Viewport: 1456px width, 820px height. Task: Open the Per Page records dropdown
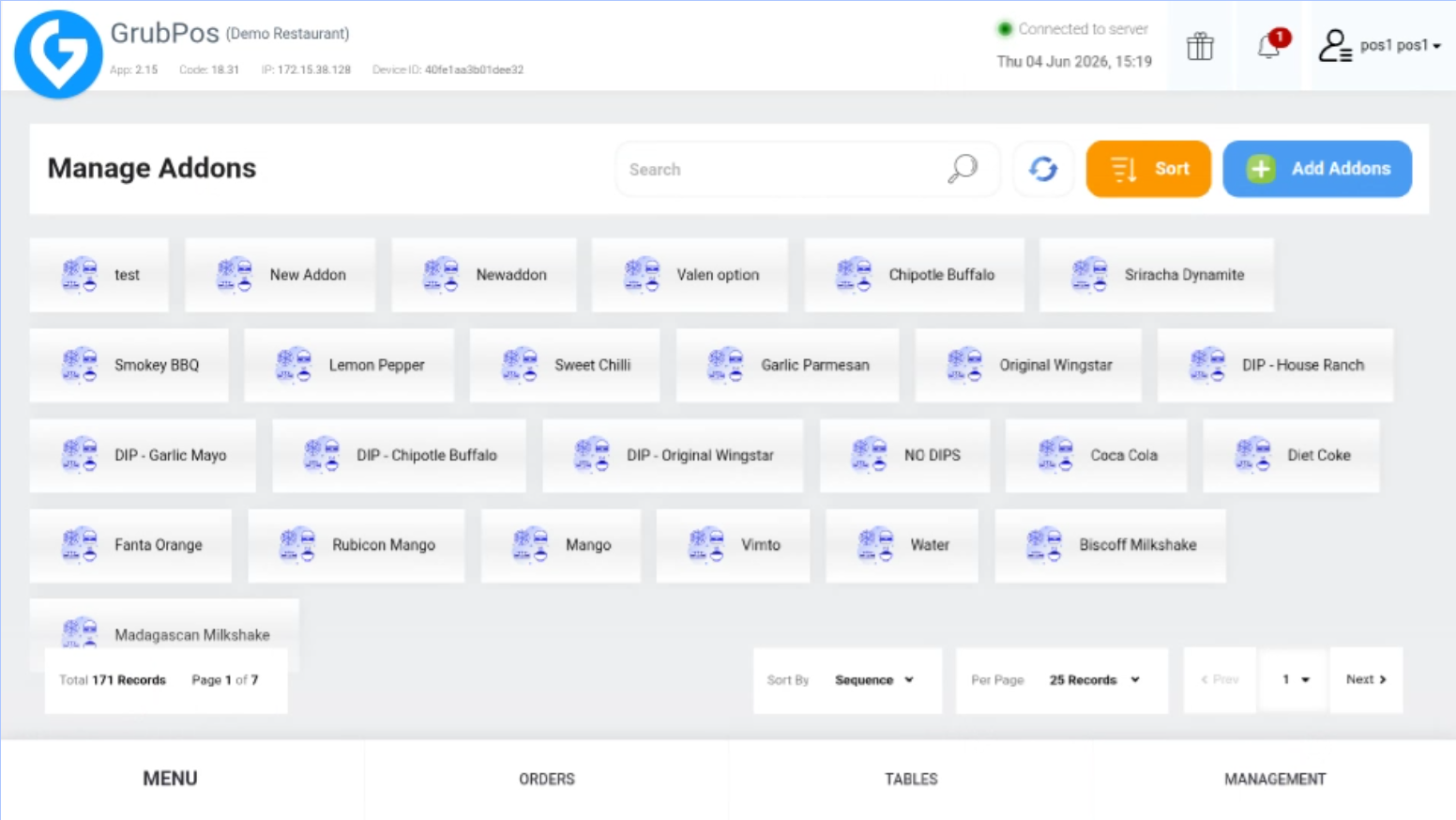click(x=1094, y=680)
